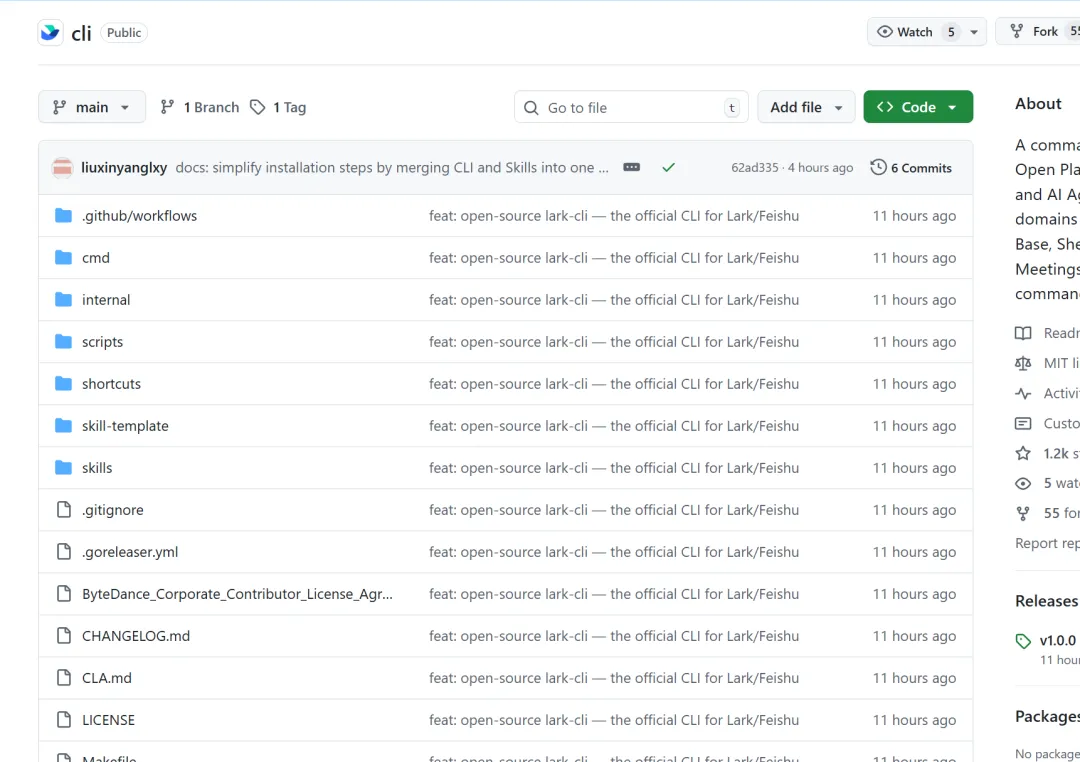The image size is (1080, 762).
Task: Click the 1.2k stars icon
Action: [1023, 453]
